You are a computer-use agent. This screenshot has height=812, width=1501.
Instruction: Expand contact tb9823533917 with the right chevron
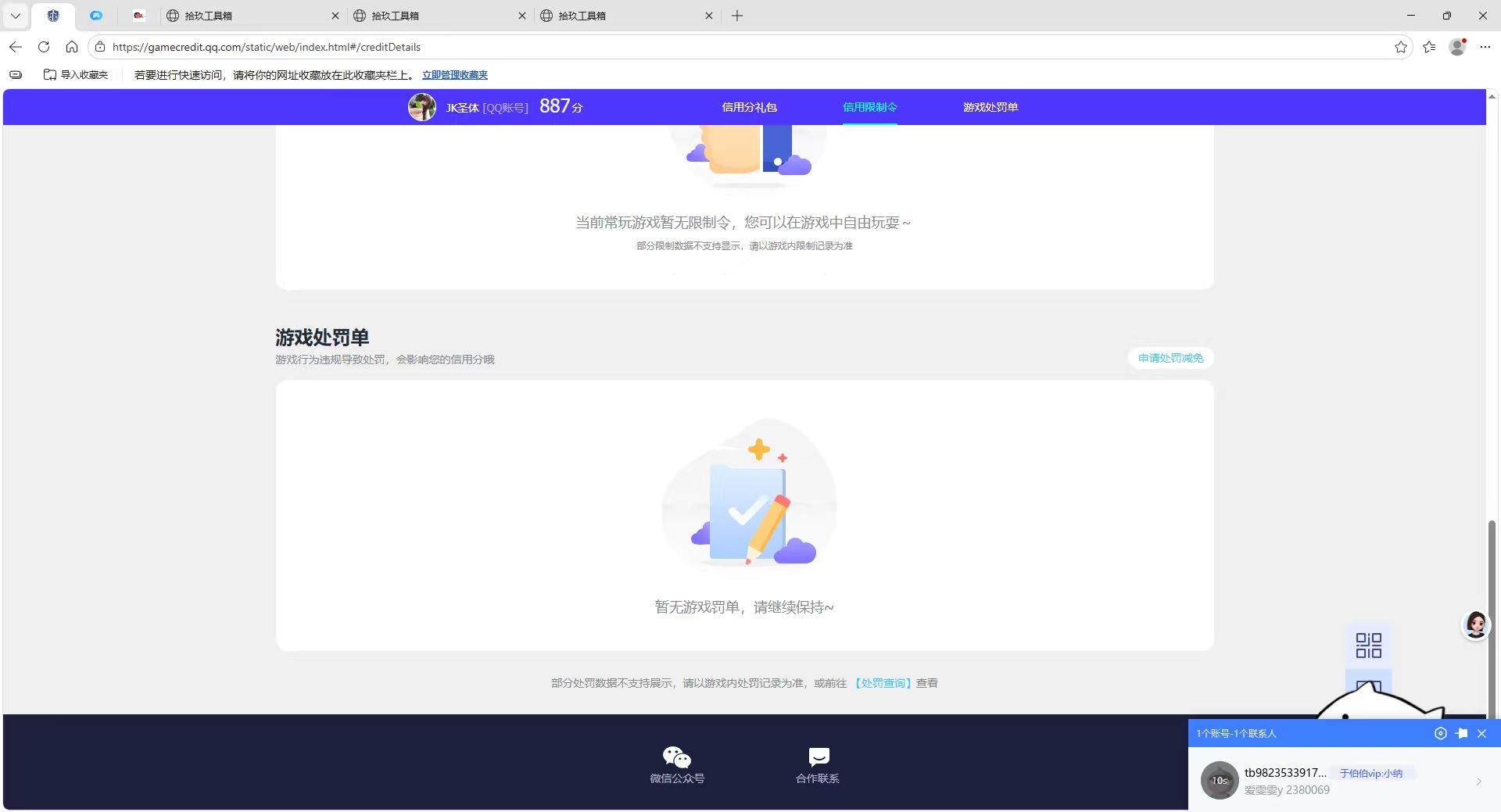coord(1478,781)
